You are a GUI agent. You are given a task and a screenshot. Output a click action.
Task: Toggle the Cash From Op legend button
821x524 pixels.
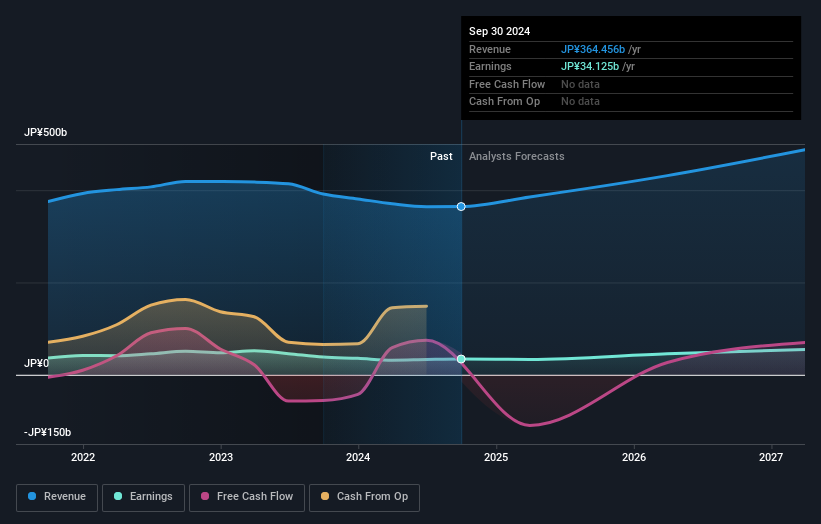[364, 497]
